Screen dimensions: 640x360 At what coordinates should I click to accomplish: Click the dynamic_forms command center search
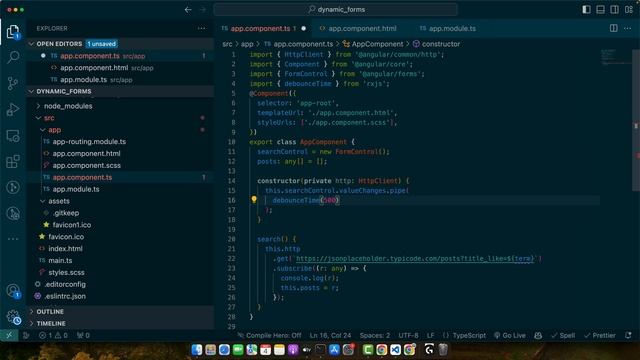336,9
